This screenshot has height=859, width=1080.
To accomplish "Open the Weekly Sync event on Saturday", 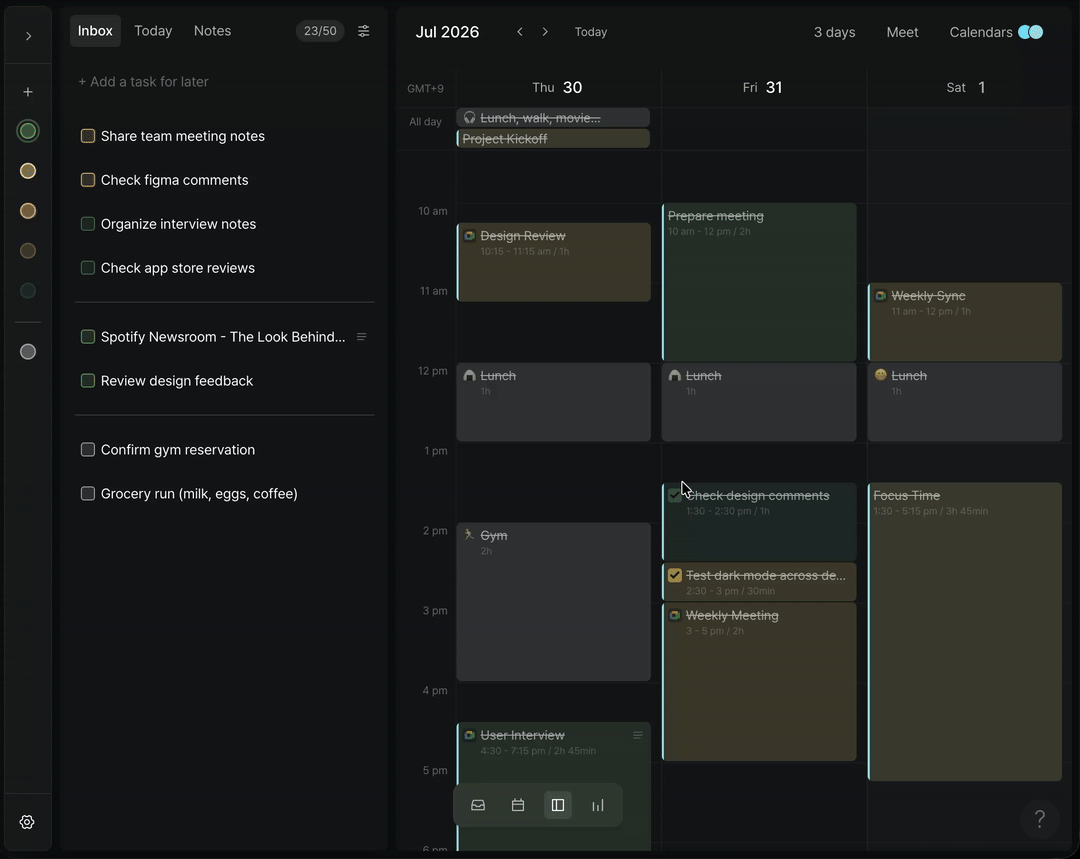I will pyautogui.click(x=965, y=322).
